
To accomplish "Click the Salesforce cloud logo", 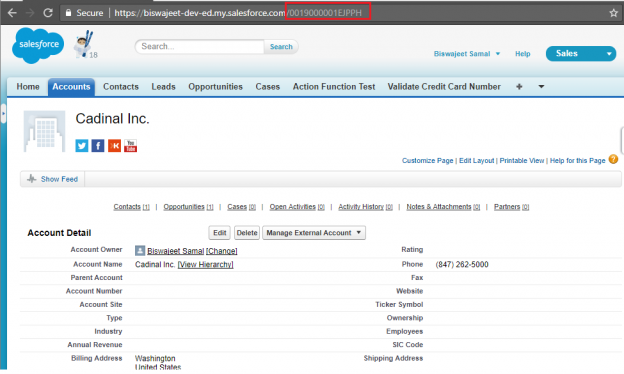I will click(x=38, y=45).
